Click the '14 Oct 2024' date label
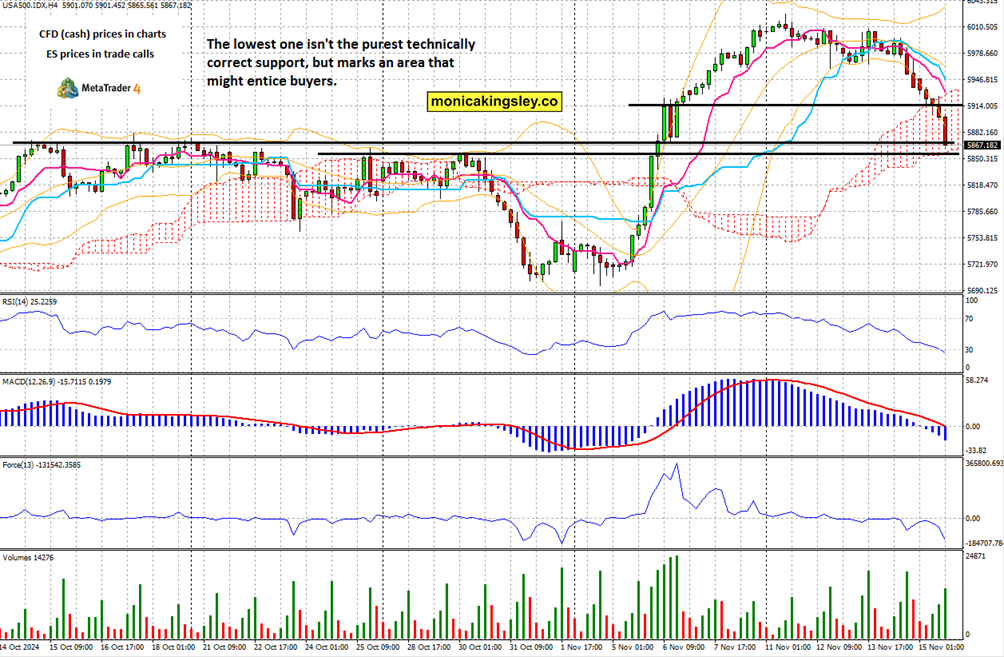The width and height of the screenshot is (1004, 657). coord(20,648)
